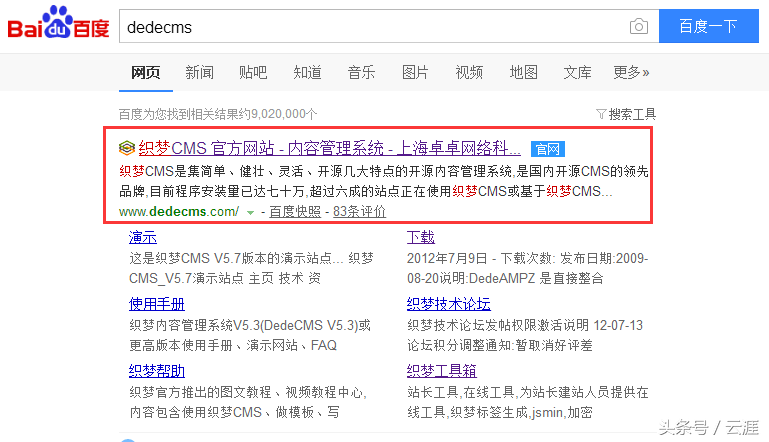Click the 官网 badge

[x=548, y=149]
